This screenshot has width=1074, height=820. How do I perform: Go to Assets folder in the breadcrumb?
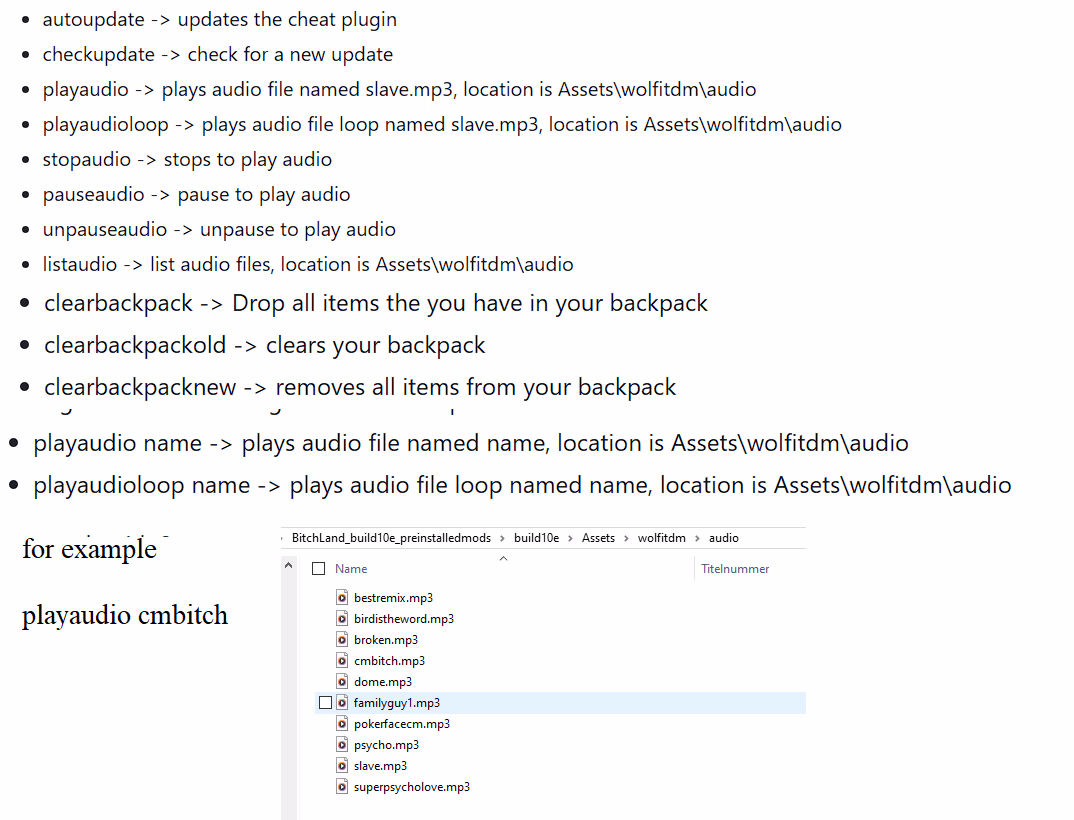click(x=598, y=538)
